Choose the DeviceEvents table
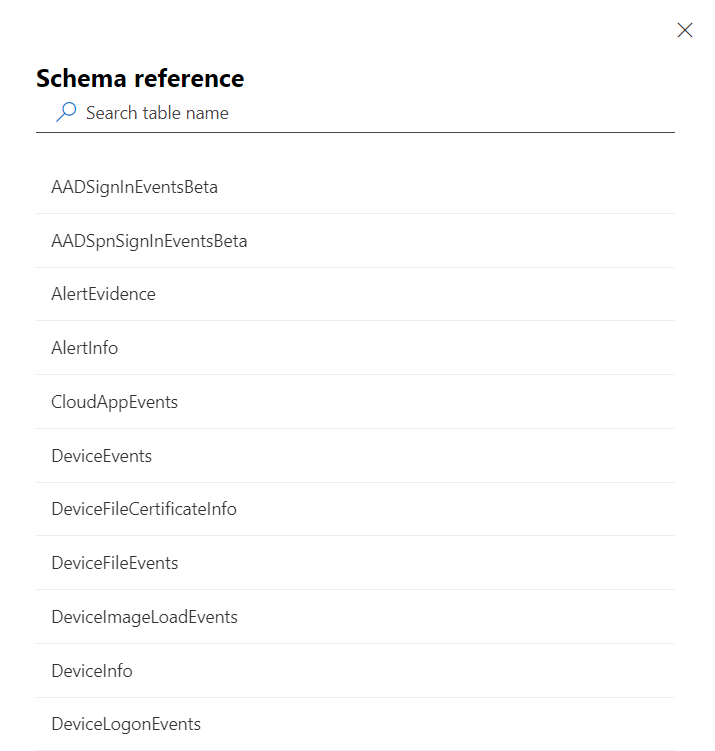Screen dimensions: 715x751 (101, 456)
